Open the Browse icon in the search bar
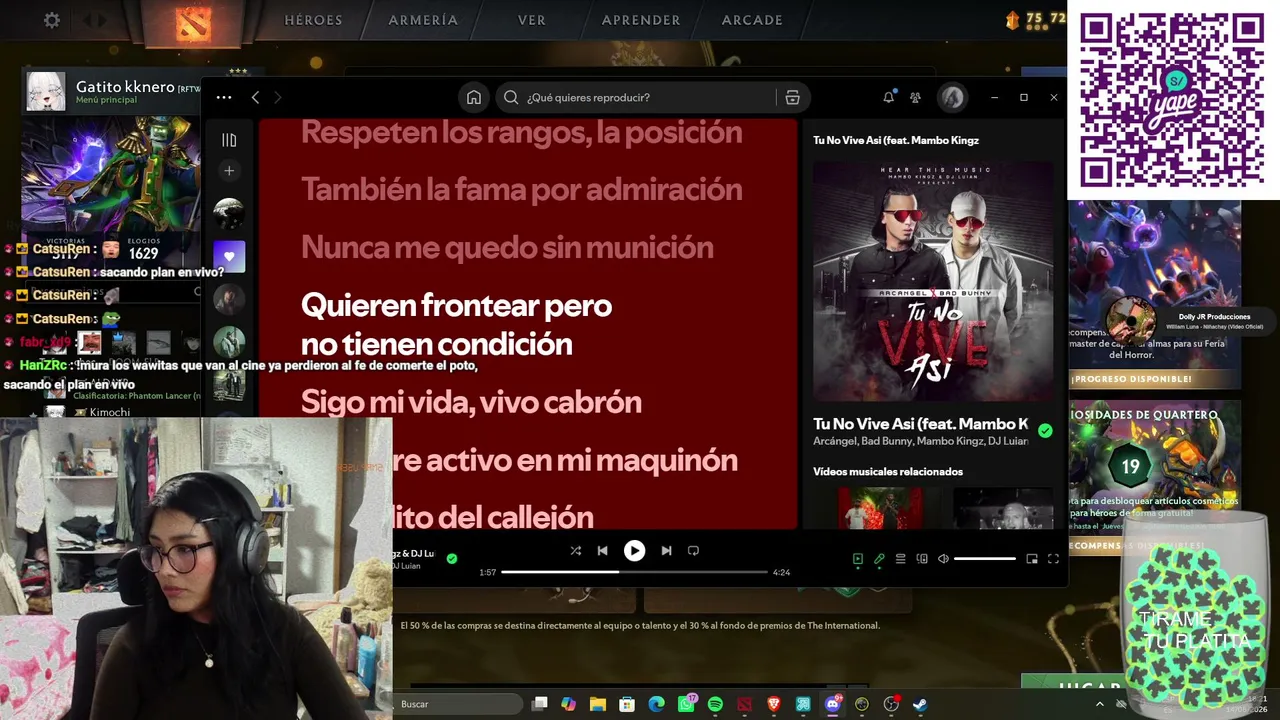This screenshot has width=1280, height=720. click(792, 97)
